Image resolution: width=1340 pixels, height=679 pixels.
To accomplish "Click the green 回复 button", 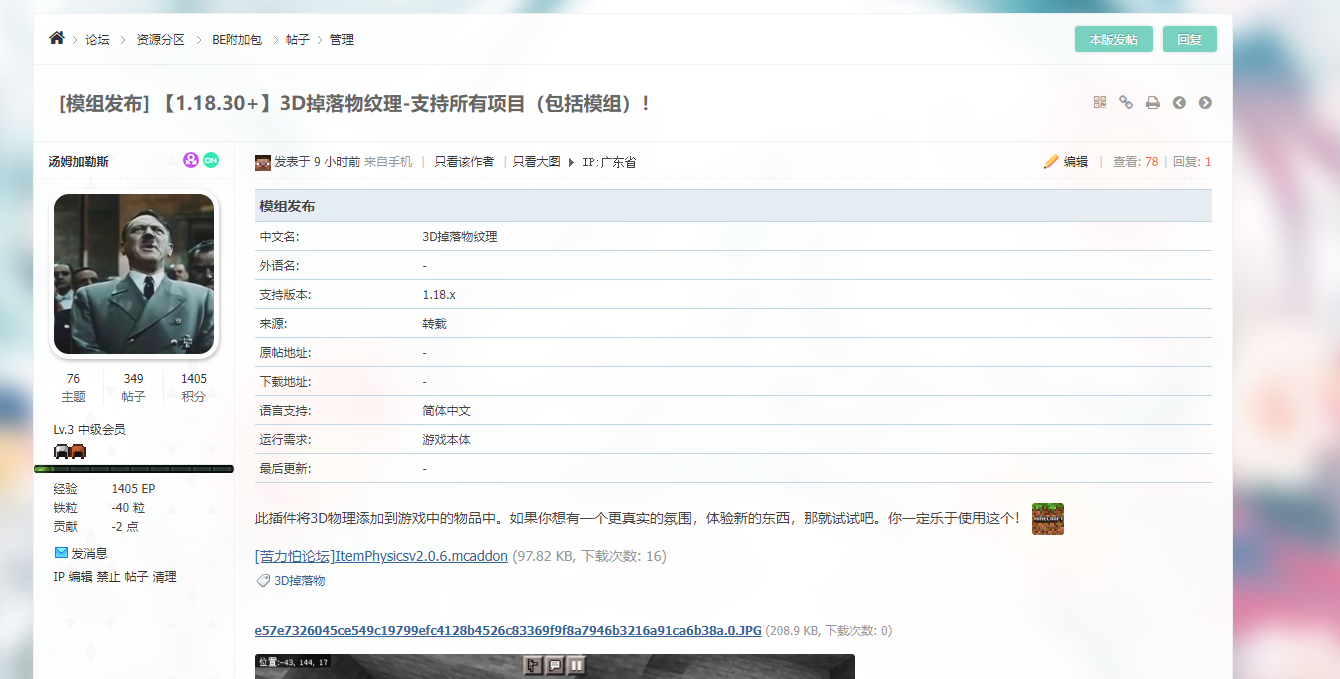I will pyautogui.click(x=1190, y=39).
